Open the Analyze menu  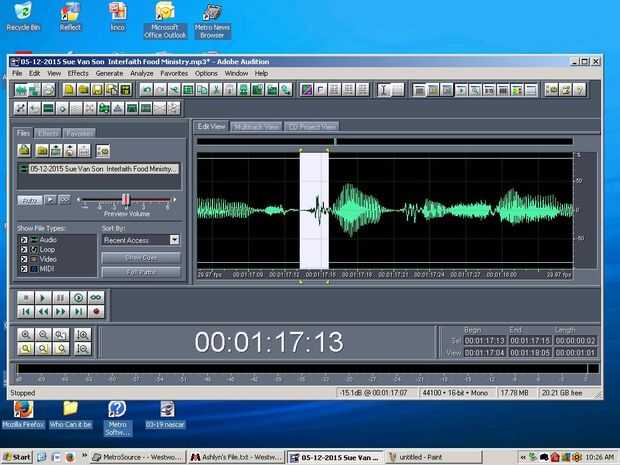point(142,73)
